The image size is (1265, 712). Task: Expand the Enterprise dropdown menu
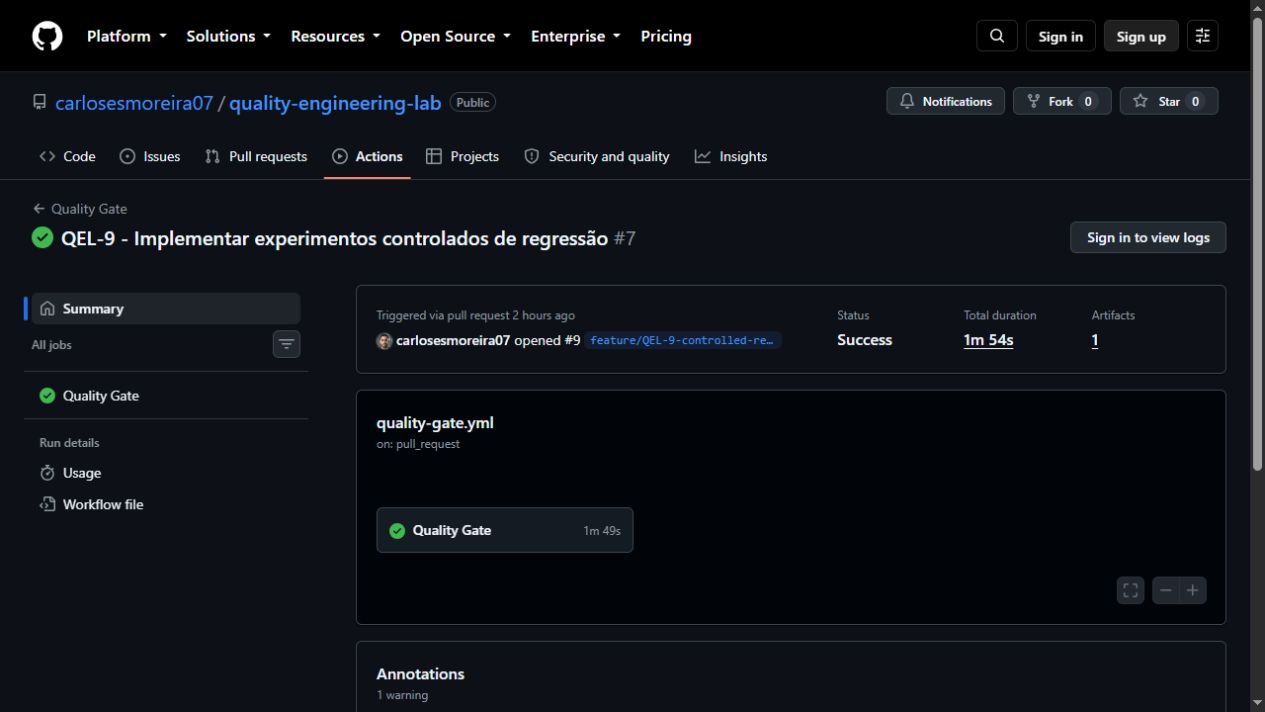(576, 36)
